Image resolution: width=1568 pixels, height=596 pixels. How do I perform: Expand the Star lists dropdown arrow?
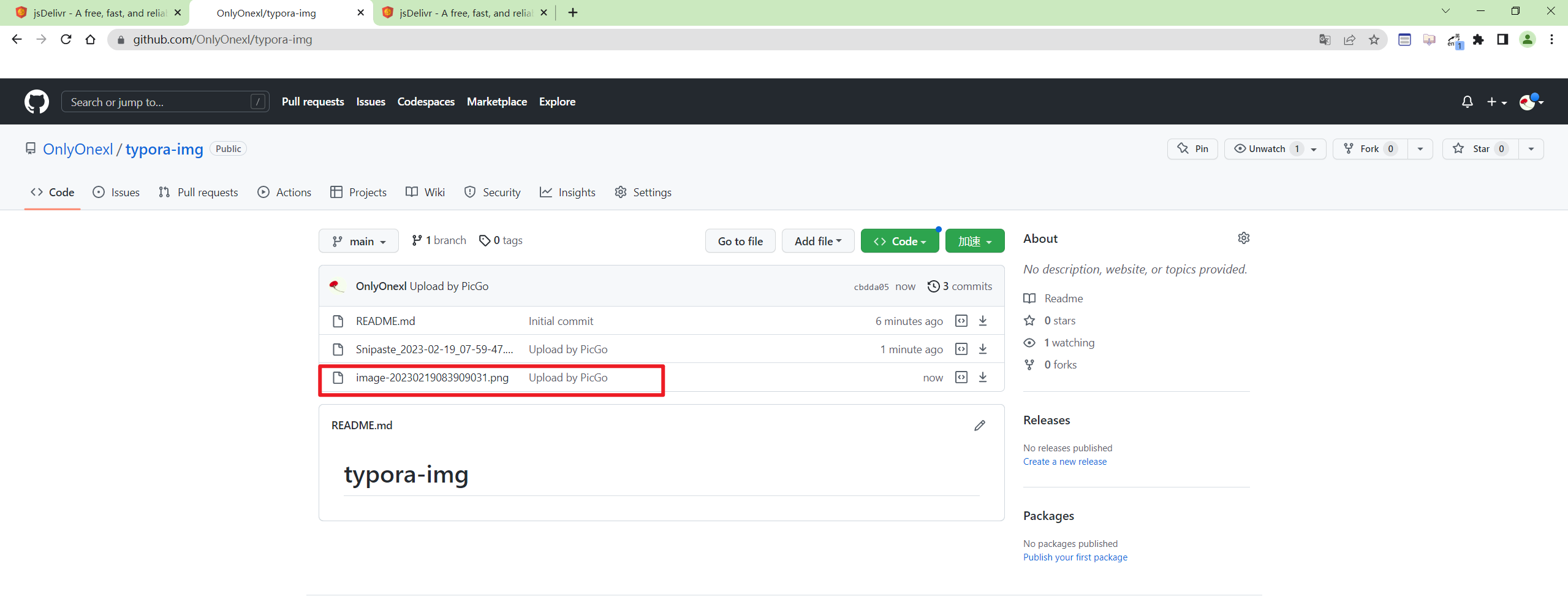pos(1531,148)
